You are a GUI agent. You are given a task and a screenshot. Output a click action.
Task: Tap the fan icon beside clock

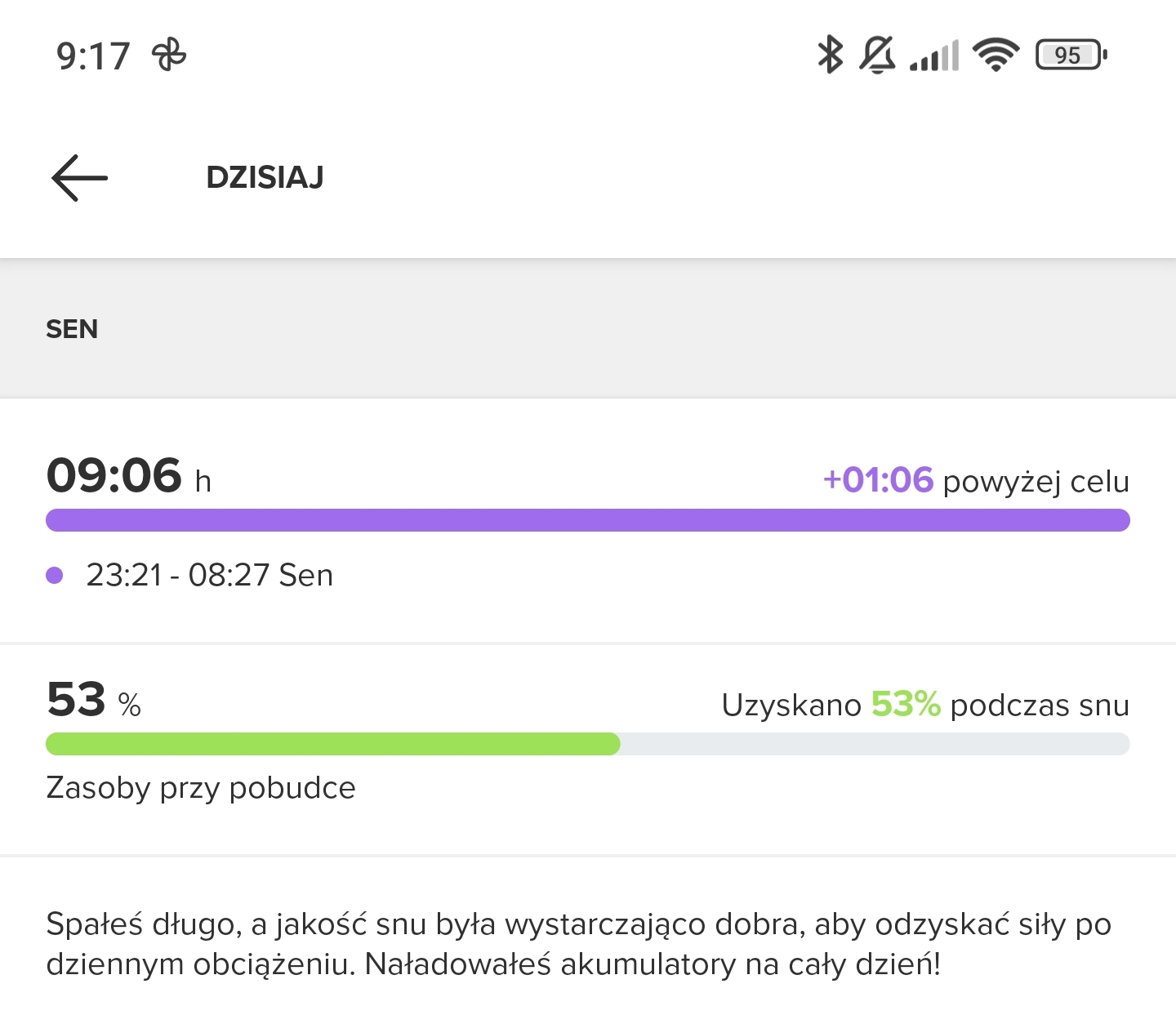[x=169, y=56]
